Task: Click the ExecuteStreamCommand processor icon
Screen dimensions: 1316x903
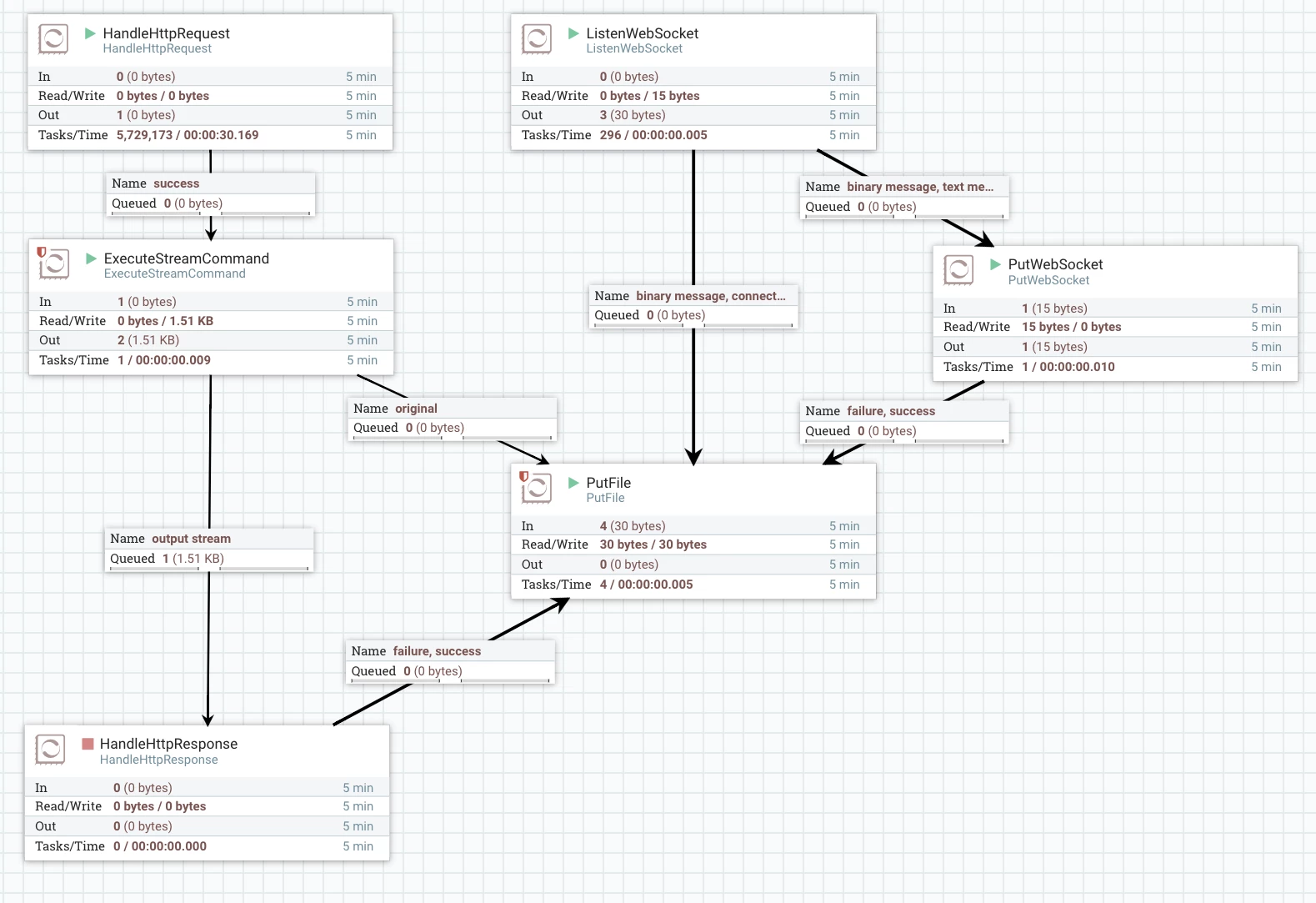Action: tap(54, 263)
